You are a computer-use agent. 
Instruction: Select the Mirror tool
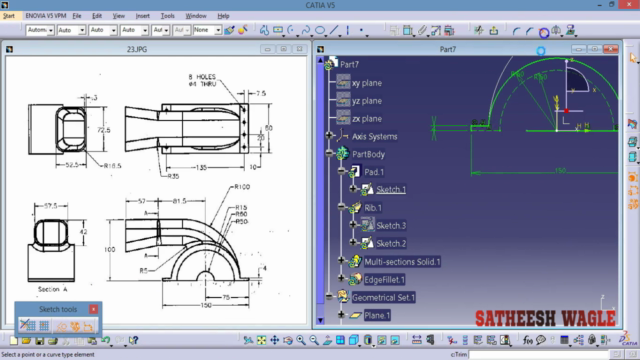pos(556,31)
